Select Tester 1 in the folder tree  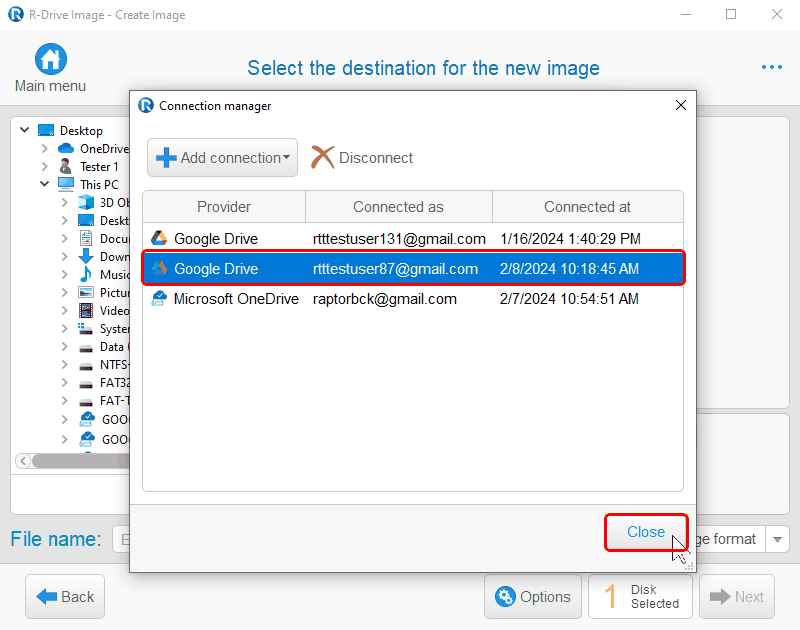(x=99, y=166)
